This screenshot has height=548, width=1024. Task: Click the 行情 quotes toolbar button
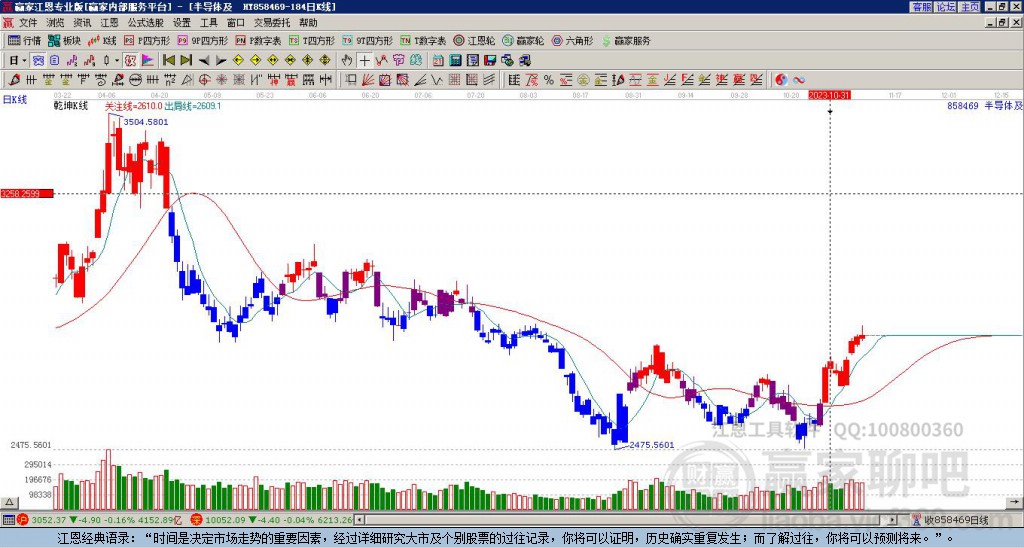tap(25, 40)
